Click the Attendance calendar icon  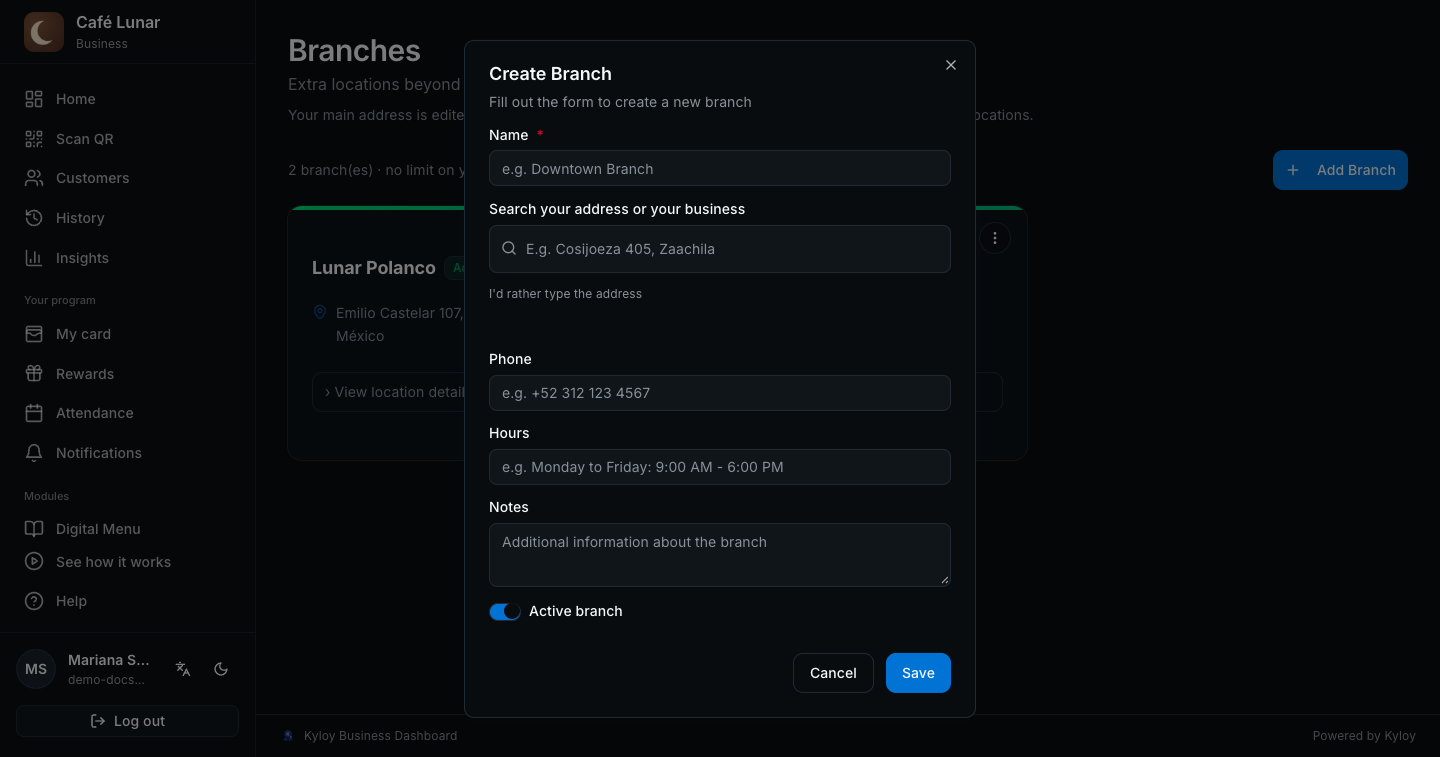(x=34, y=413)
